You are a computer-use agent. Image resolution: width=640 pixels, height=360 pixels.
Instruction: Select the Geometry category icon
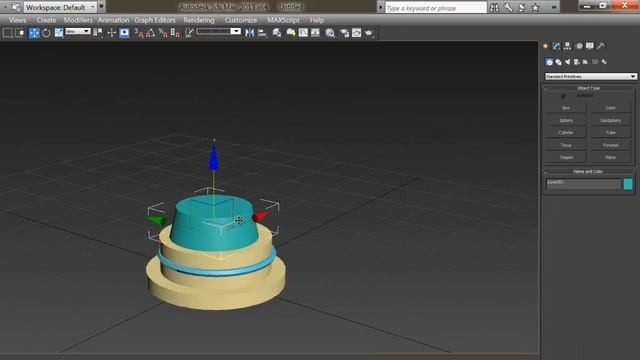pos(549,62)
